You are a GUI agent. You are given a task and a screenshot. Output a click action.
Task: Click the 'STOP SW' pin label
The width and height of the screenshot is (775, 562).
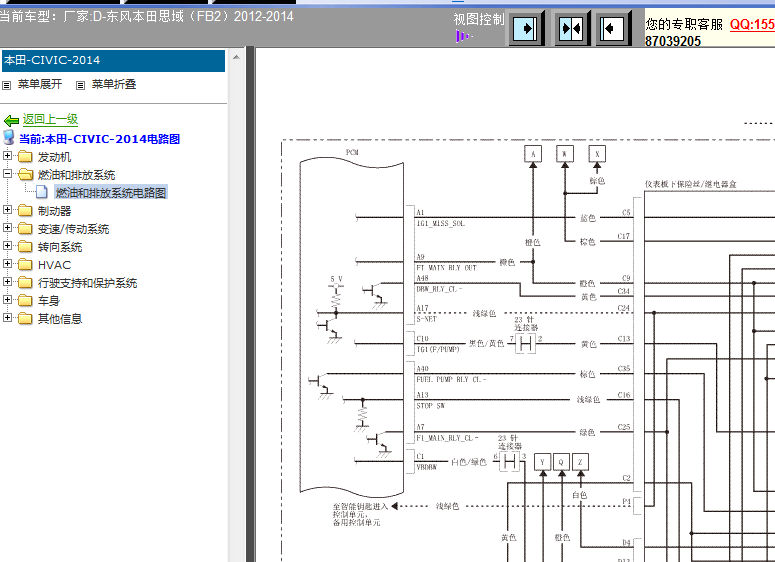[x=431, y=406]
